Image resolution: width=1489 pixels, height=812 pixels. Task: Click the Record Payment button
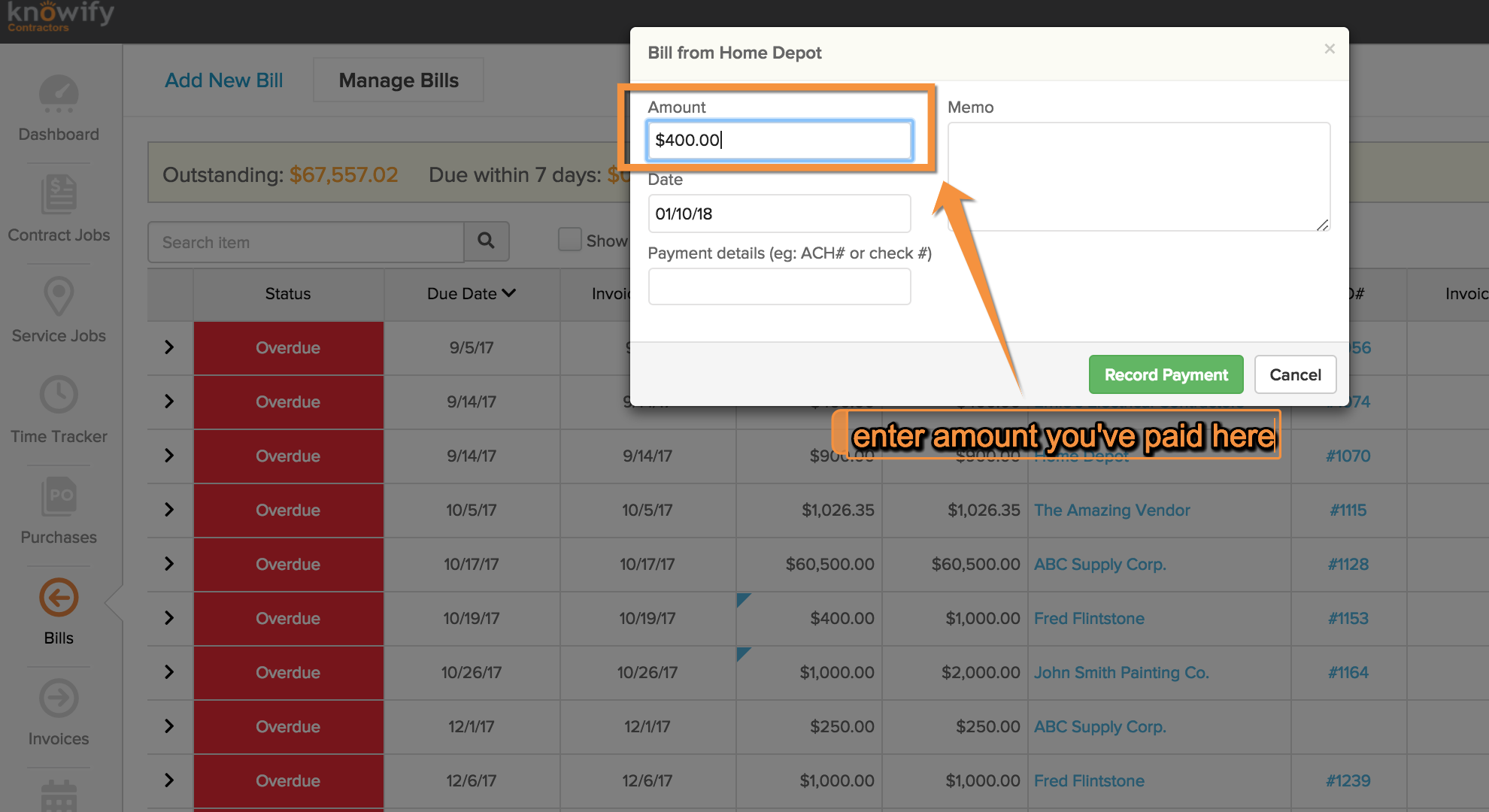coord(1166,374)
